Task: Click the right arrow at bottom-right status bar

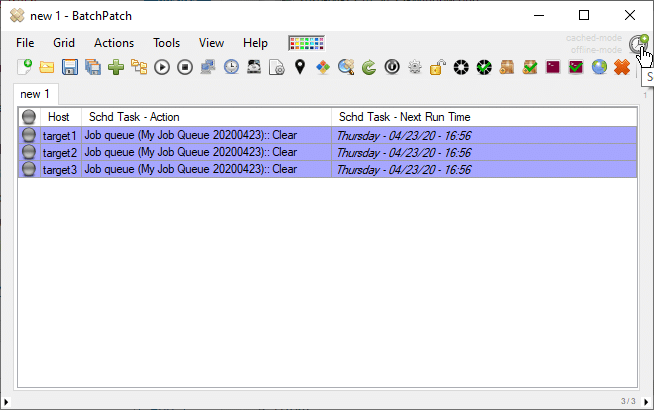Action: click(646, 402)
